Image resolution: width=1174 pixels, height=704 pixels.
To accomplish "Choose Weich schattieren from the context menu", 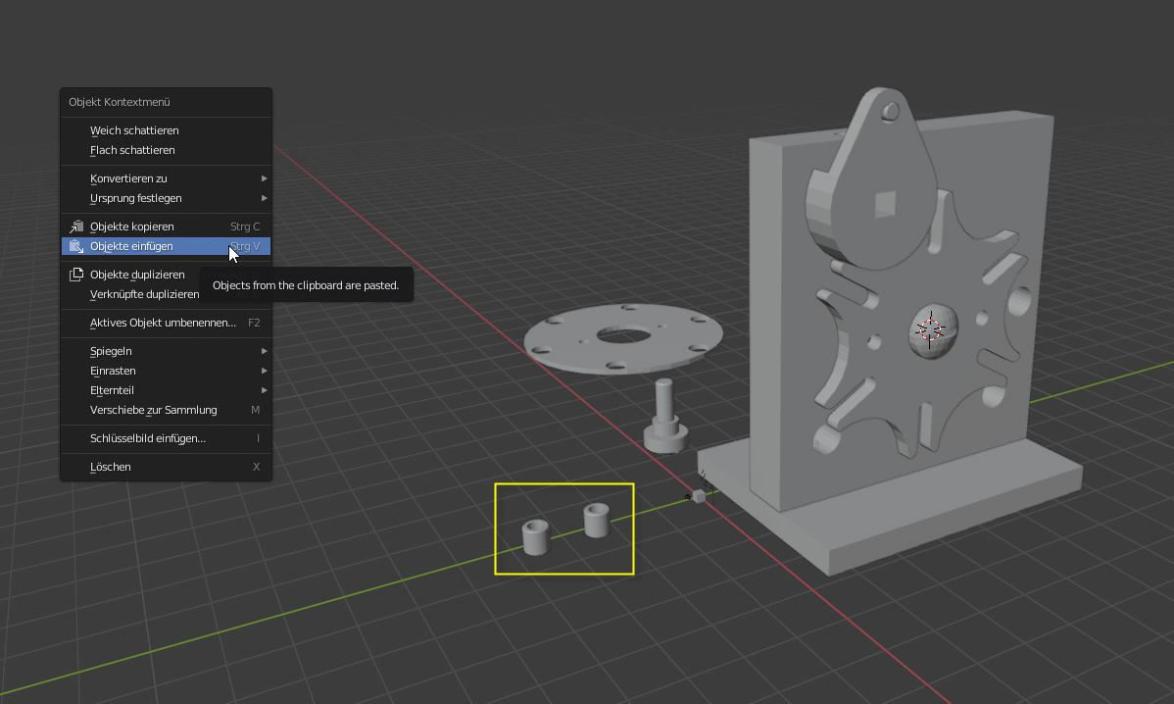I will click(x=134, y=131).
